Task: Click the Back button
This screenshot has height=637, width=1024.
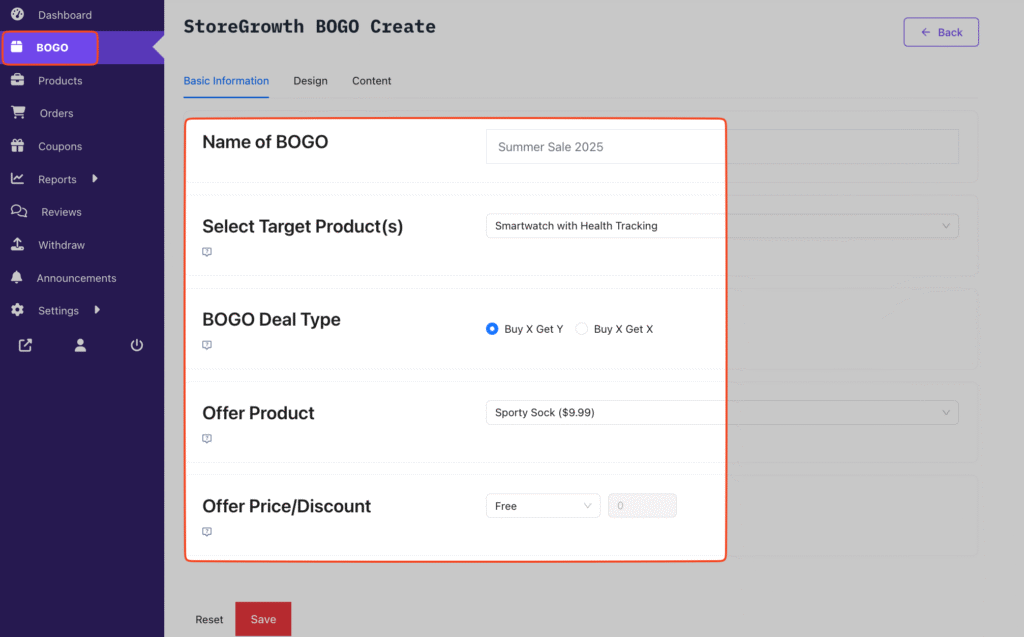Action: [x=941, y=32]
